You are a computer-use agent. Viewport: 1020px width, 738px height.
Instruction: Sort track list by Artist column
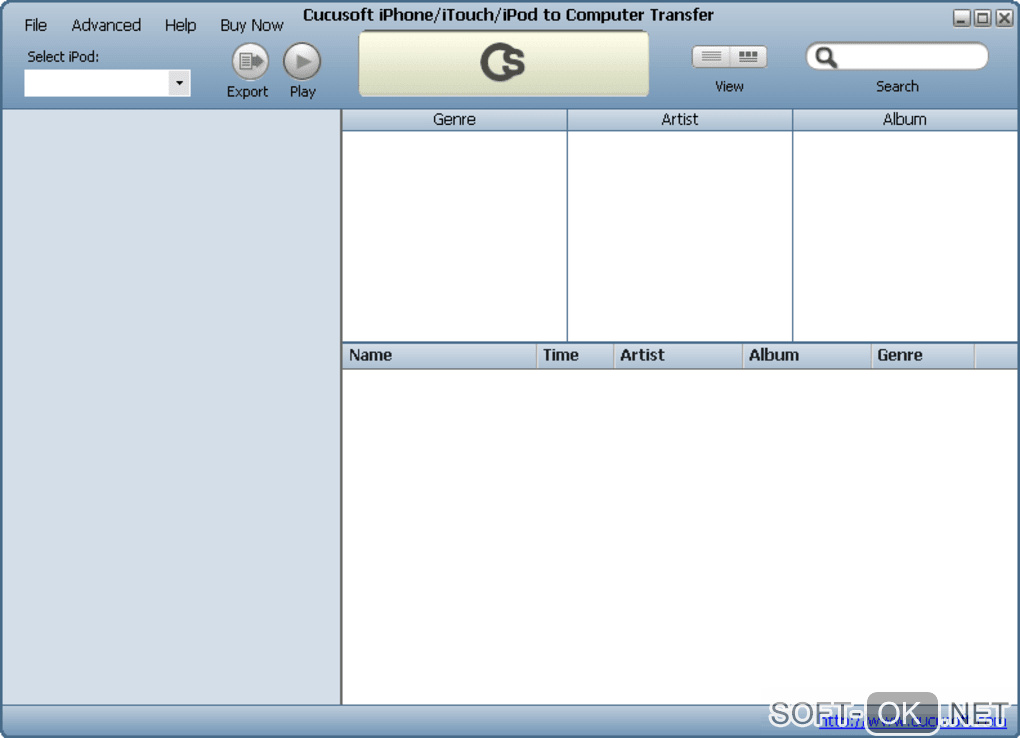678,355
